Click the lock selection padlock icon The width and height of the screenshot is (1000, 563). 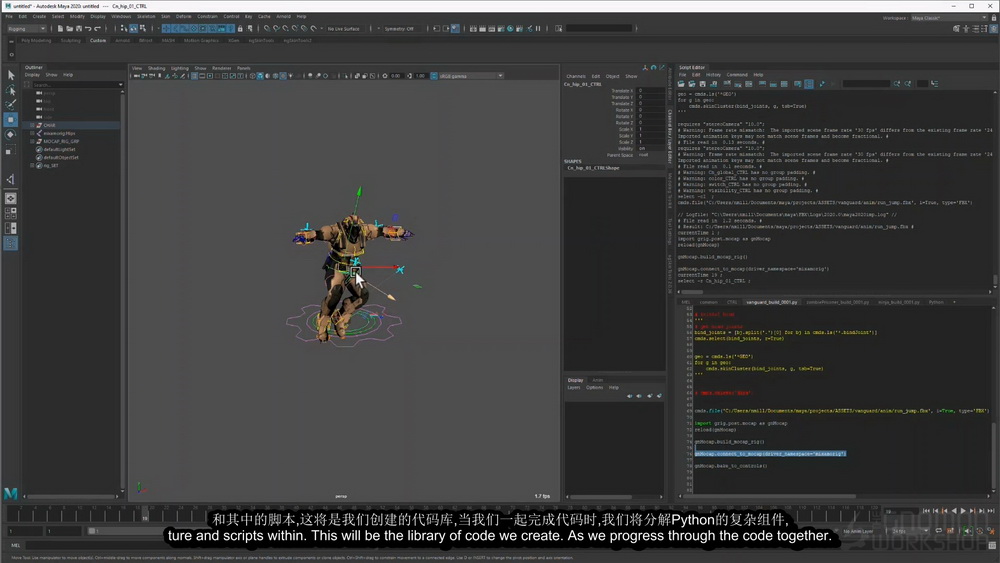(240, 29)
